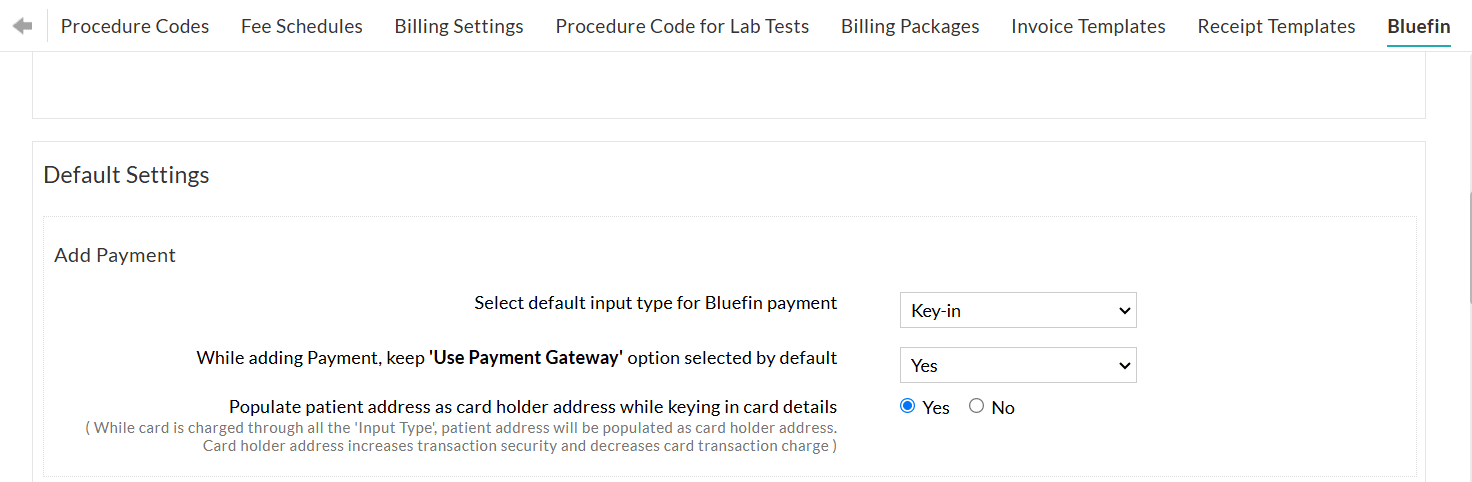This screenshot has height=482, width=1472.
Task: Click the Add Payment section title
Action: pos(115,255)
